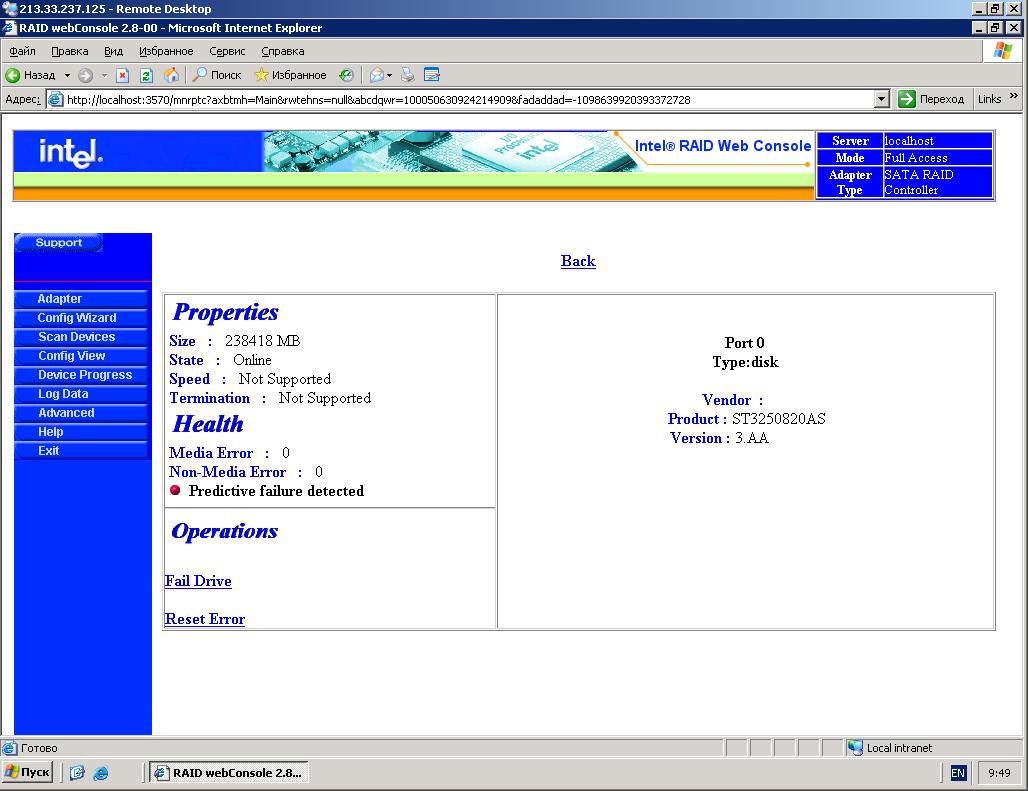Click the Reset Error link
Image resolution: width=1028 pixels, height=791 pixels.
coord(205,619)
